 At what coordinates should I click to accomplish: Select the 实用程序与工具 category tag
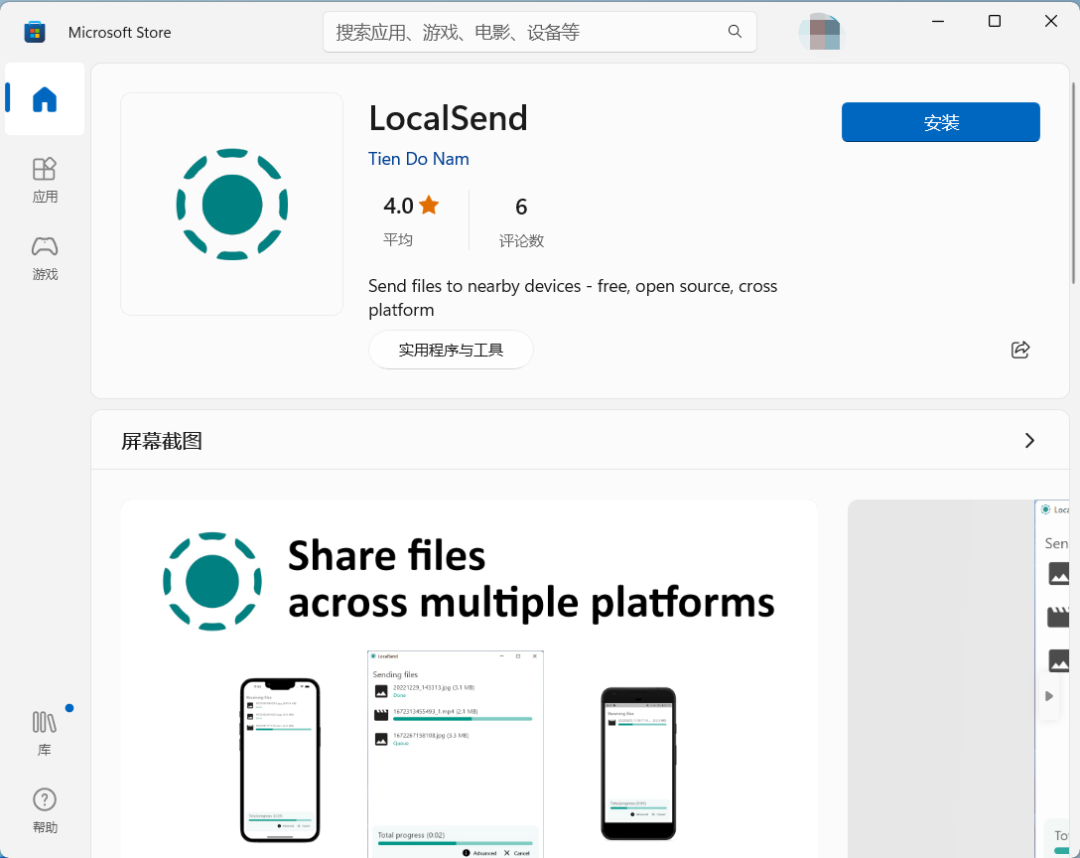(451, 350)
